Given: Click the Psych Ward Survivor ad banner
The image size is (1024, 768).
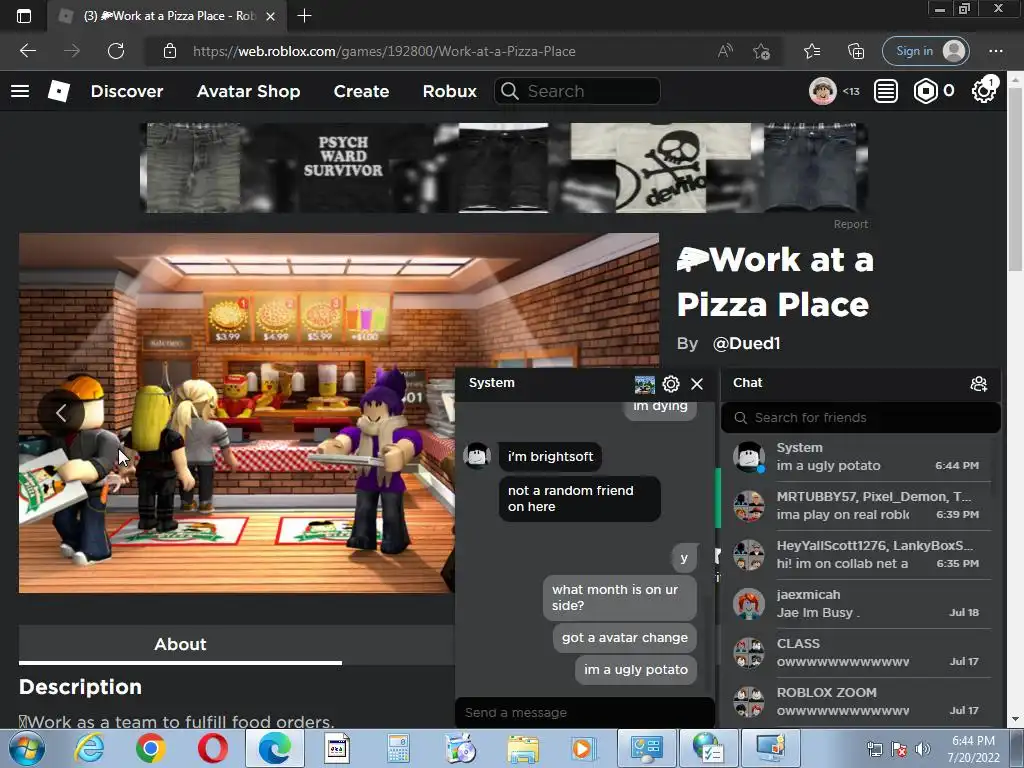Looking at the screenshot, I should pos(504,168).
